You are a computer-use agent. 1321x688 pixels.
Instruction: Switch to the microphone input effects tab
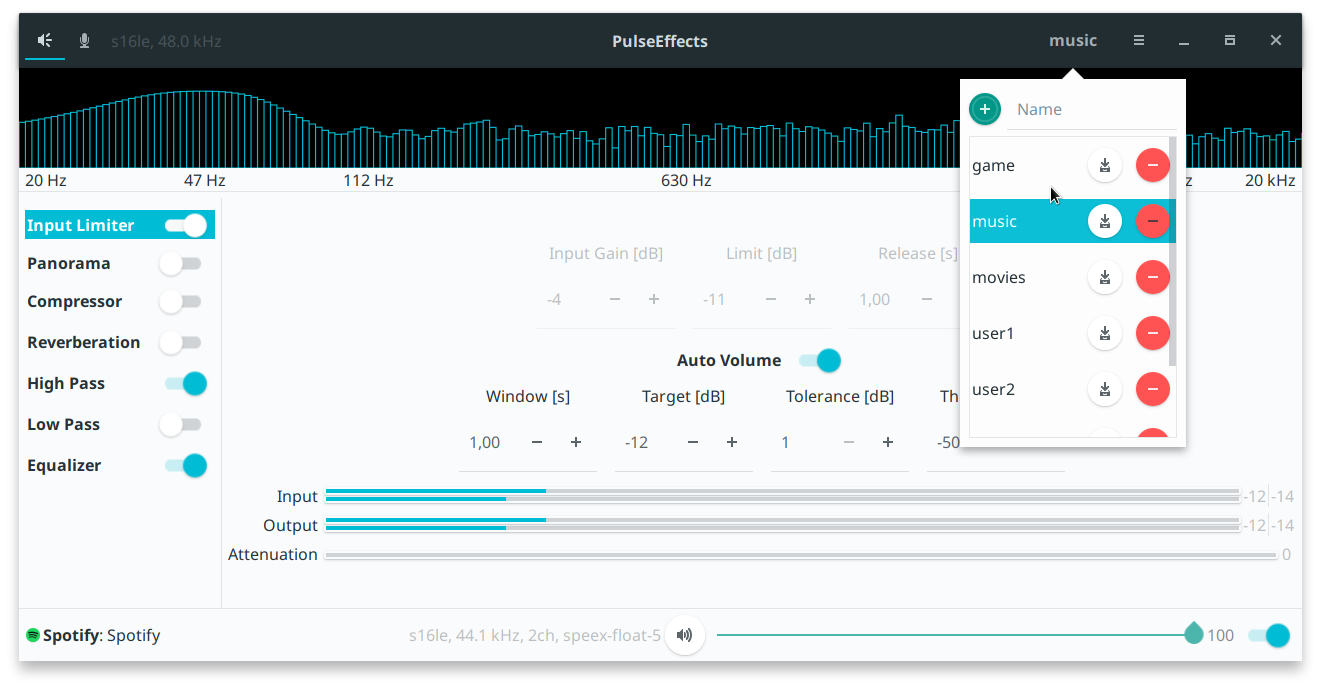pyautogui.click(x=85, y=41)
